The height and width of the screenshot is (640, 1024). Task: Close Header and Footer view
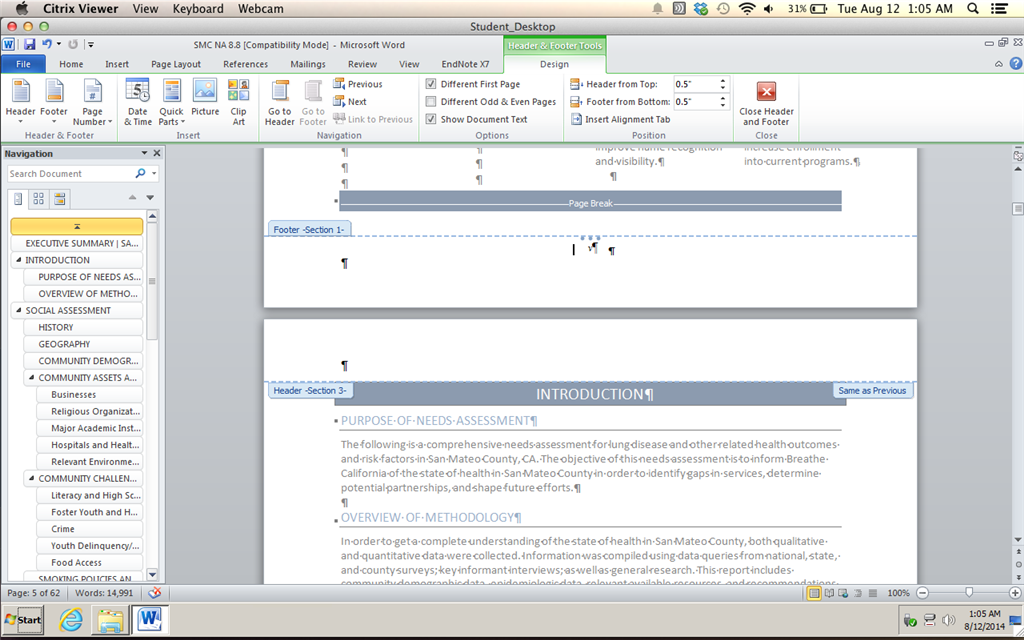click(x=767, y=103)
